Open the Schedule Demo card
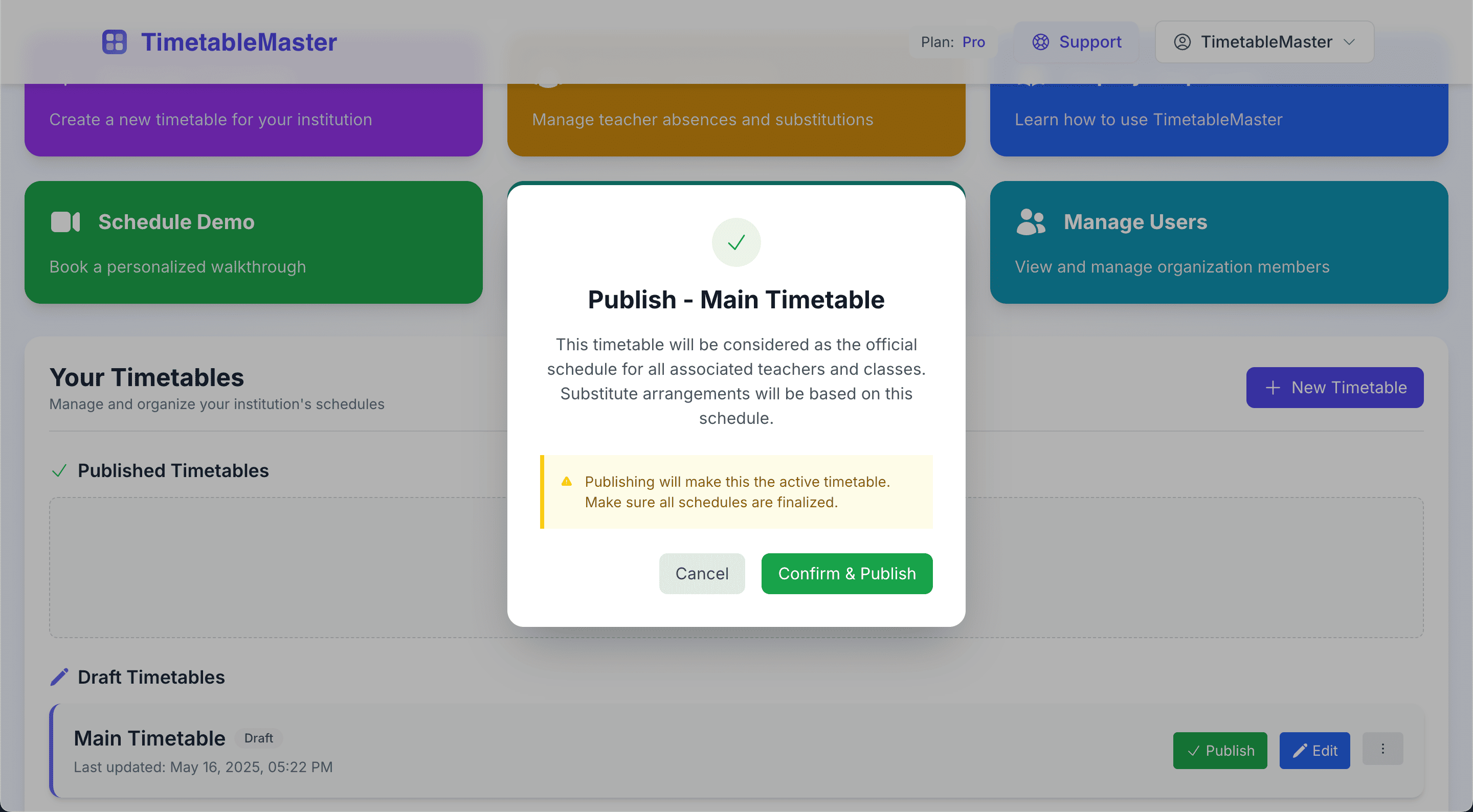Viewport: 1473px width, 812px height. pos(253,242)
